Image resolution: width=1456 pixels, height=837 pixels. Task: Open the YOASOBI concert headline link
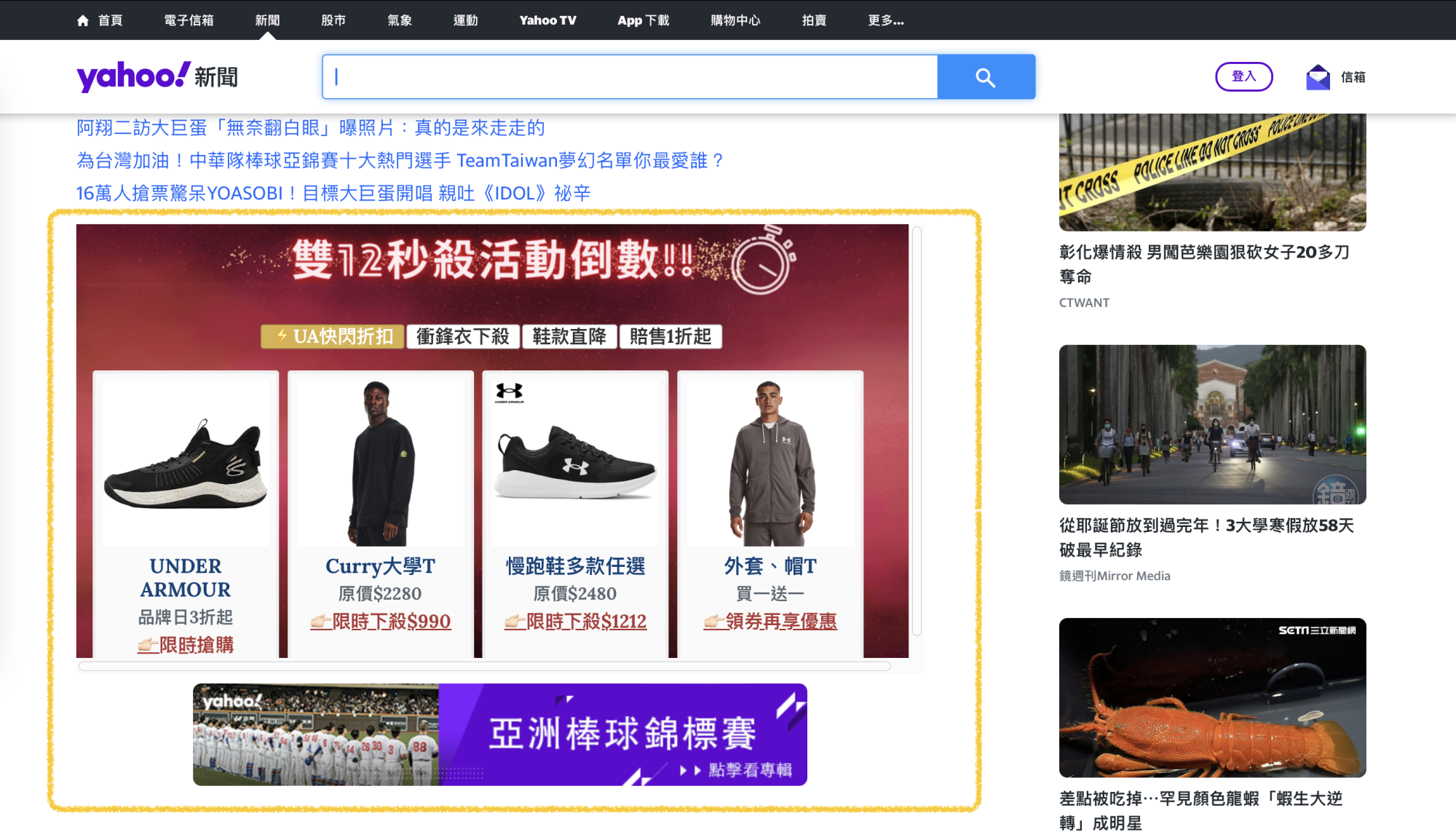pyautogui.click(x=333, y=192)
